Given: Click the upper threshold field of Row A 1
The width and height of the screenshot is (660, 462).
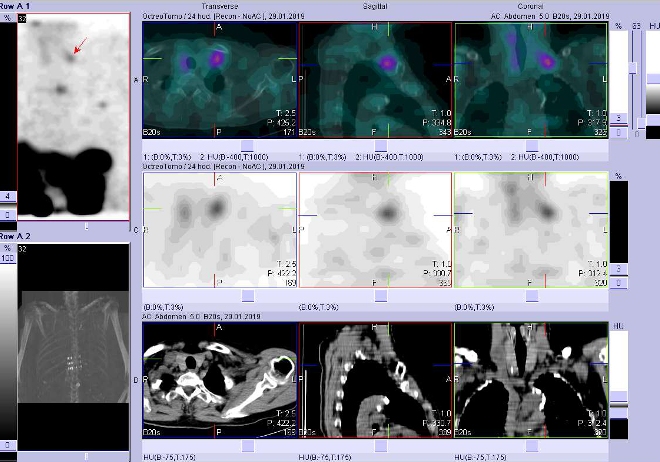Looking at the screenshot, I should click(8, 196).
